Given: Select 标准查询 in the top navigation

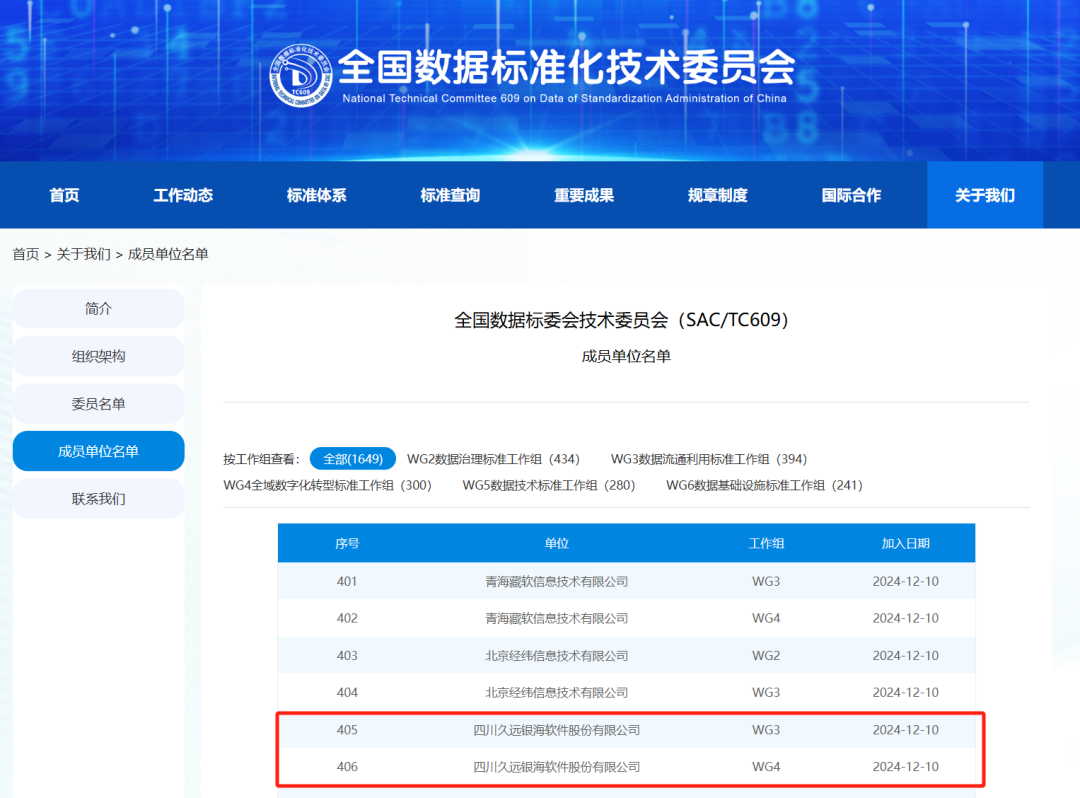Looking at the screenshot, I should pyautogui.click(x=450, y=195).
